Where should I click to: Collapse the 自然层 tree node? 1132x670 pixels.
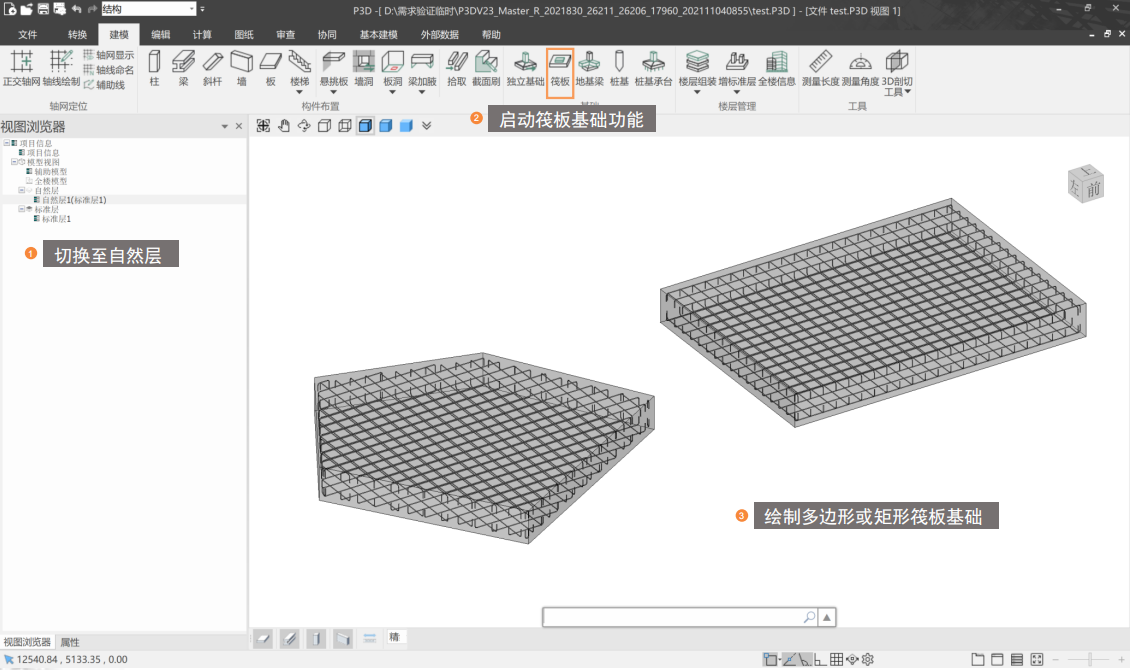(x=22, y=190)
